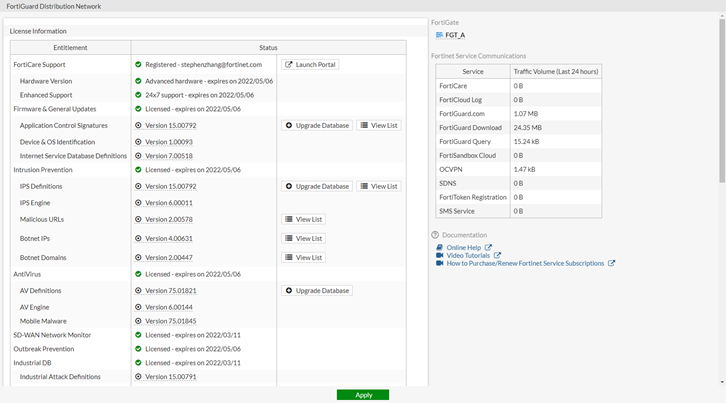The width and height of the screenshot is (726, 403).
Task: Click the Entitlement column header
Action: click(71, 47)
